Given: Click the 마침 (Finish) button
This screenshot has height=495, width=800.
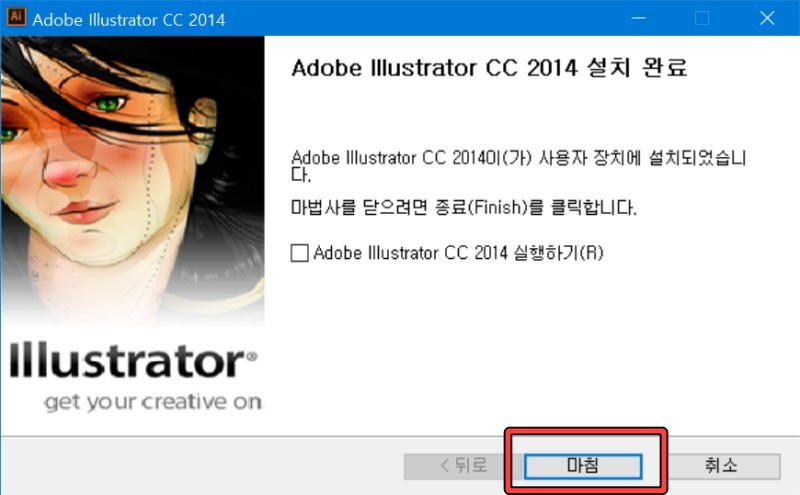Looking at the screenshot, I should tap(583, 466).
